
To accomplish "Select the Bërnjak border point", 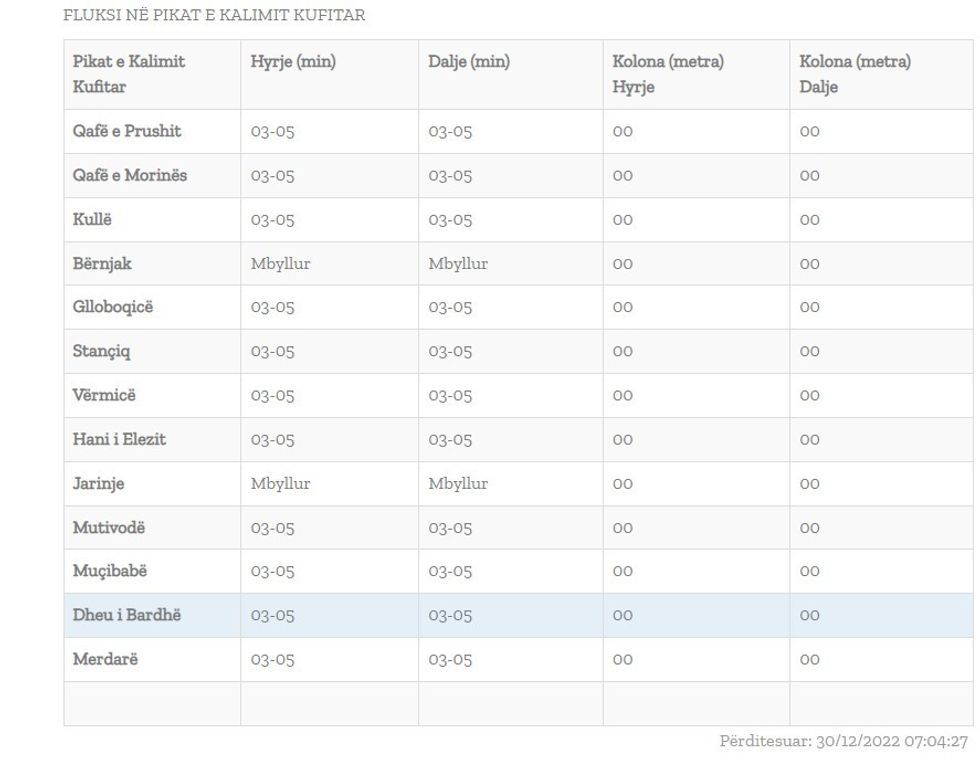I will (102, 264).
